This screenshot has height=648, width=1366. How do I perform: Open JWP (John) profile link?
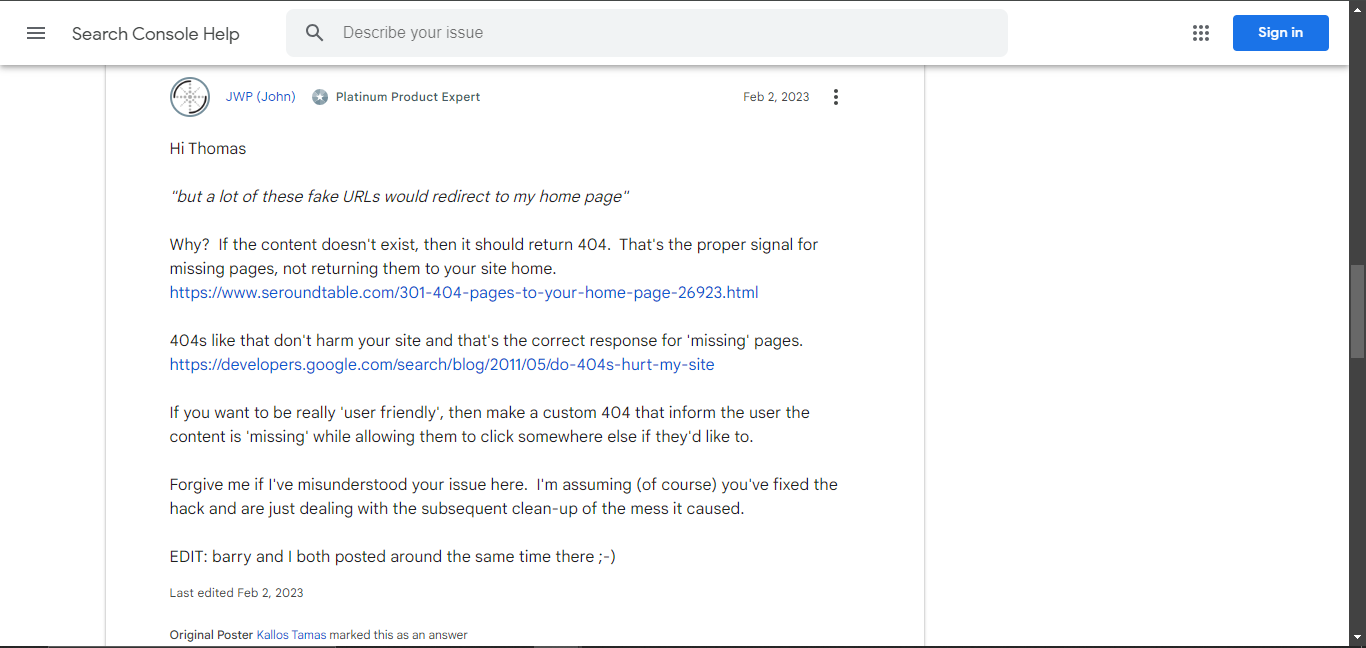pos(261,97)
